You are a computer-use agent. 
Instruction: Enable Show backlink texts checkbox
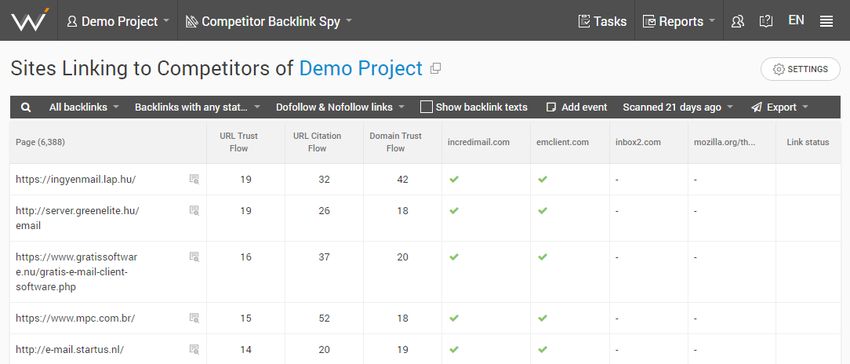pyautogui.click(x=427, y=107)
